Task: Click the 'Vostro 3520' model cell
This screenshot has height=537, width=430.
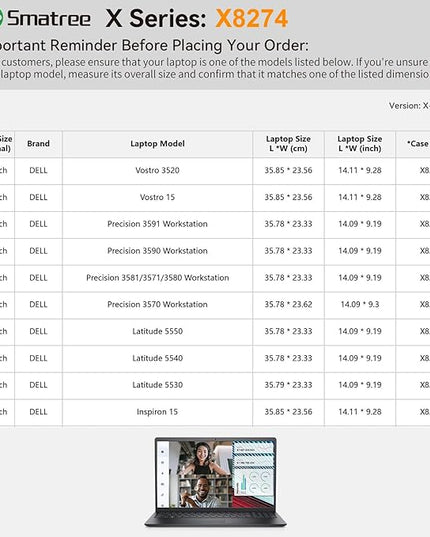Action: click(x=157, y=171)
